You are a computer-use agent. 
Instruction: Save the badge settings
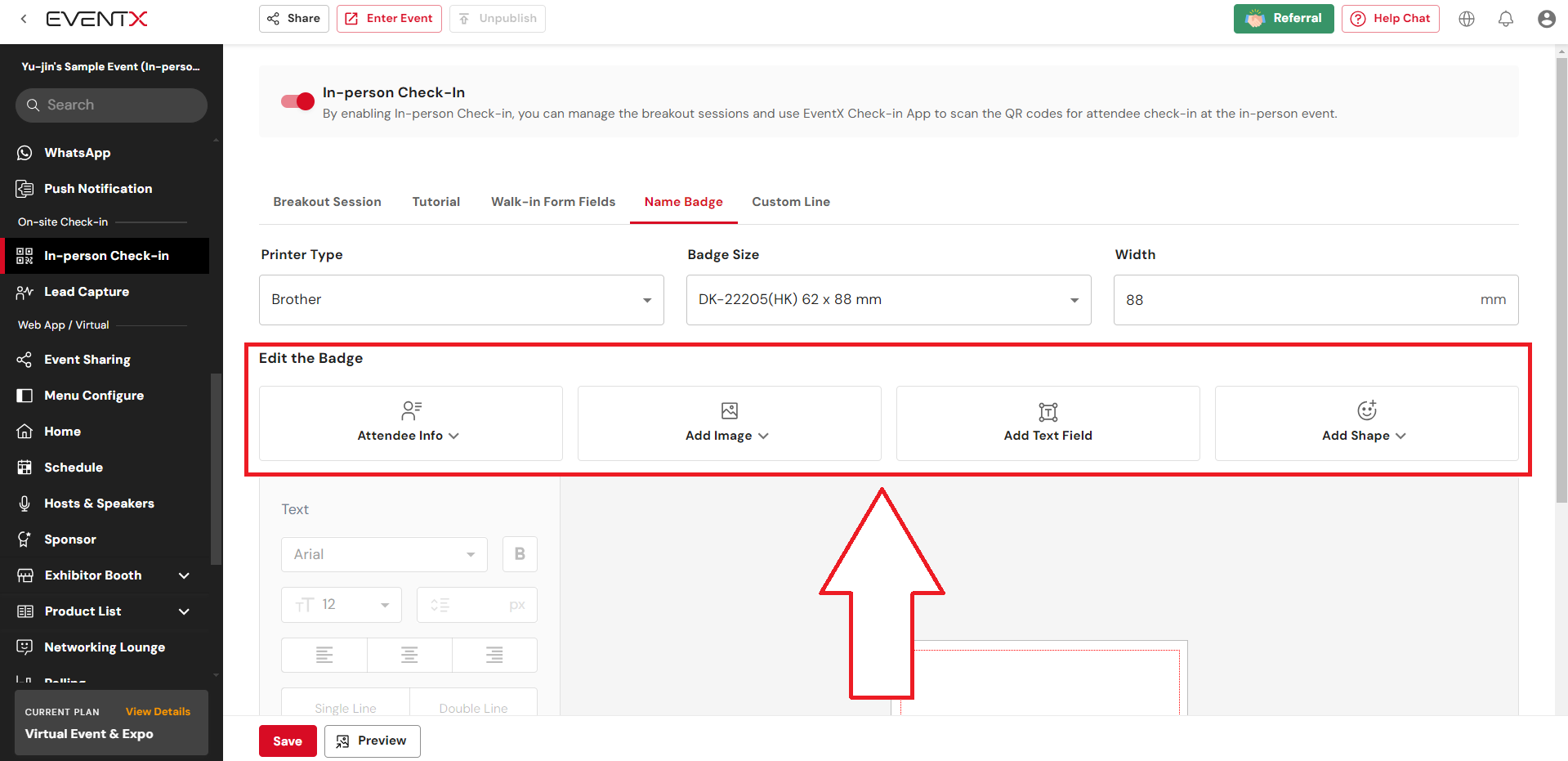[x=288, y=741]
